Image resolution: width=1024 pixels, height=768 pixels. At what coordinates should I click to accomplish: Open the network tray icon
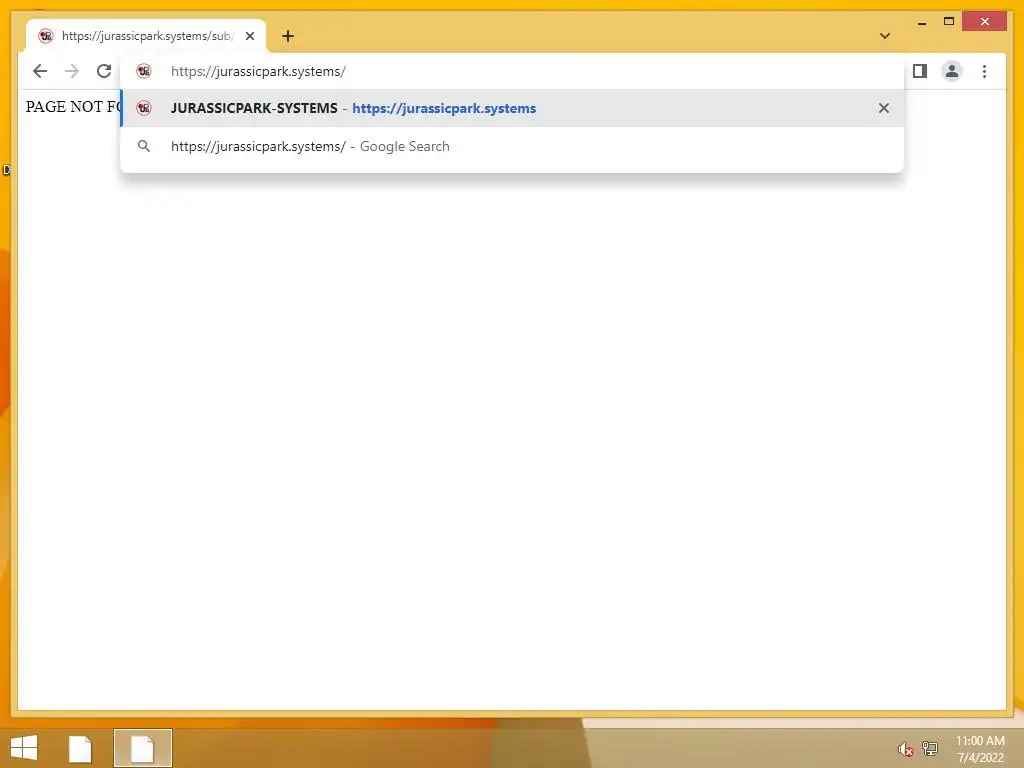tap(929, 748)
